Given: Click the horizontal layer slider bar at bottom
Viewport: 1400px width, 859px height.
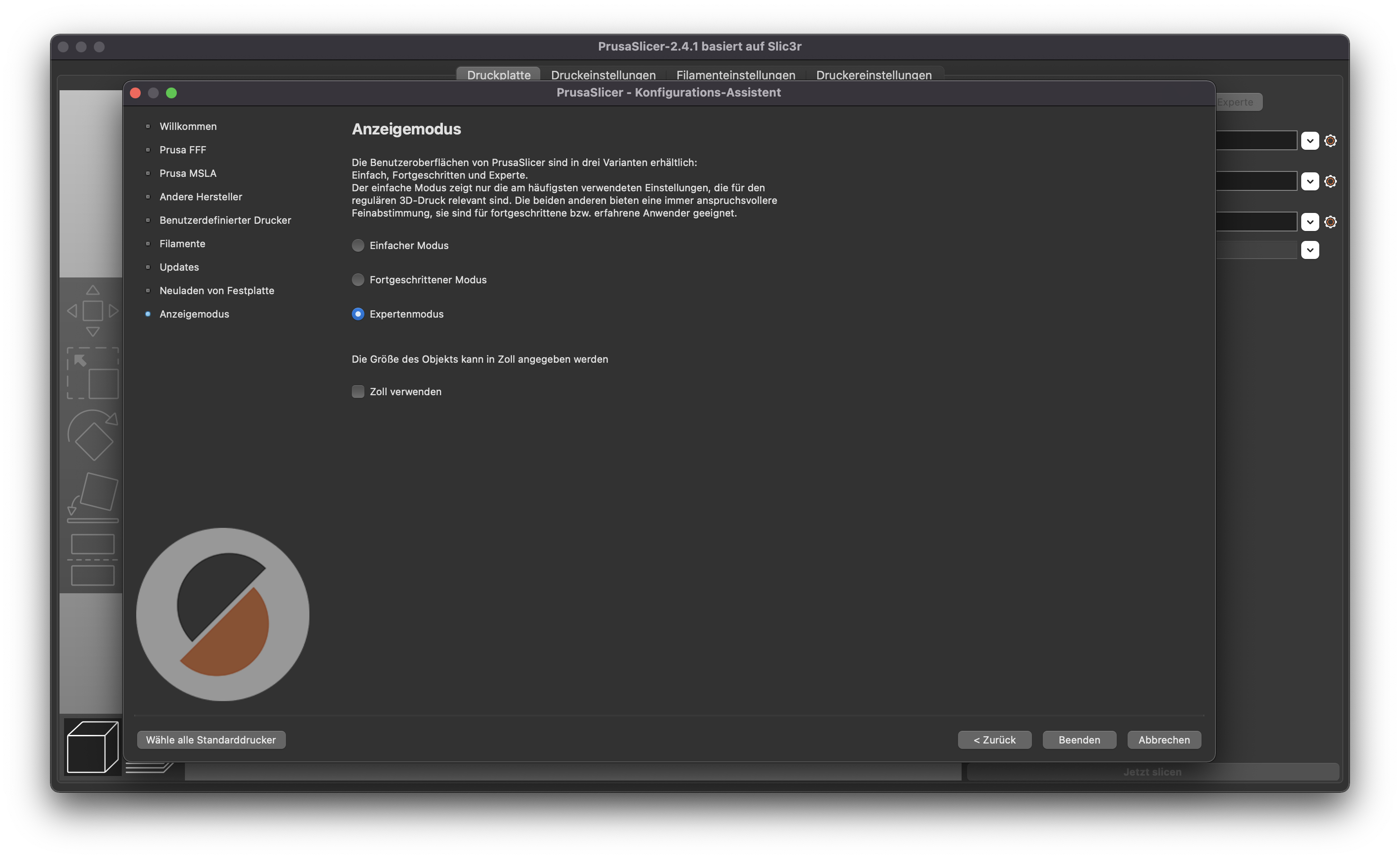Looking at the screenshot, I should pyautogui.click(x=573, y=771).
